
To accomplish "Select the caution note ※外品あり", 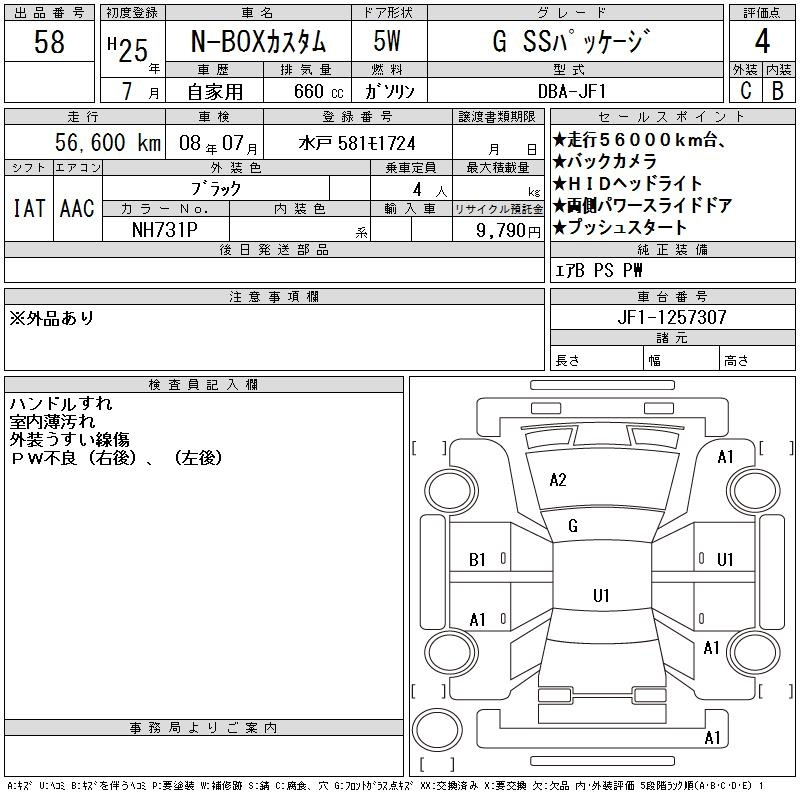I will click(x=52, y=318).
